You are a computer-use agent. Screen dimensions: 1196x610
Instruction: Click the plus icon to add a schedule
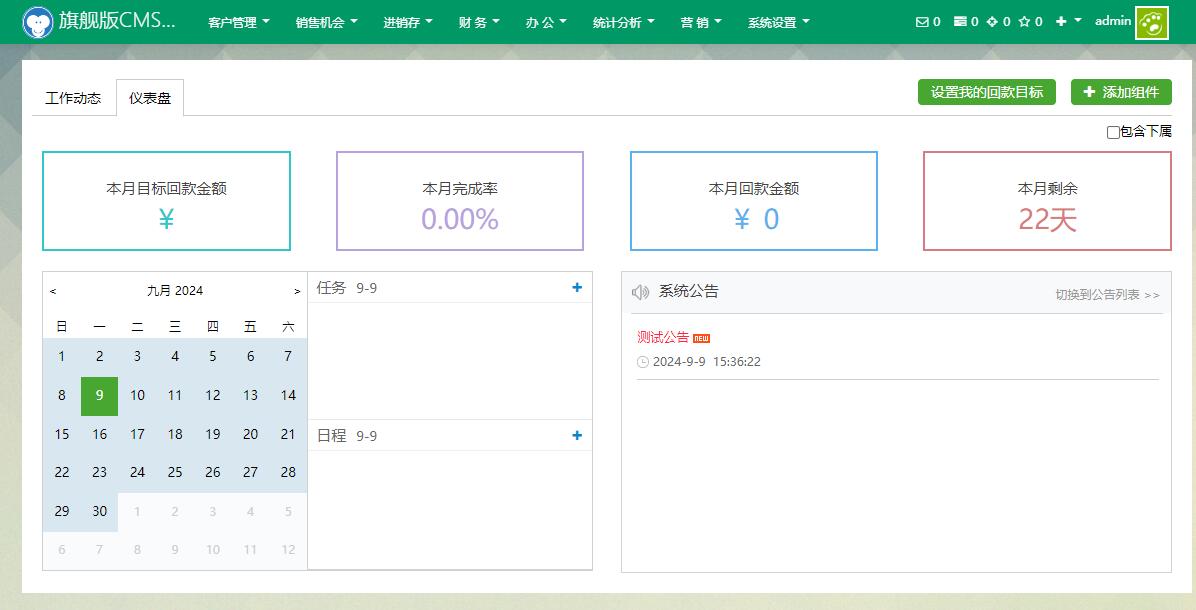click(577, 436)
